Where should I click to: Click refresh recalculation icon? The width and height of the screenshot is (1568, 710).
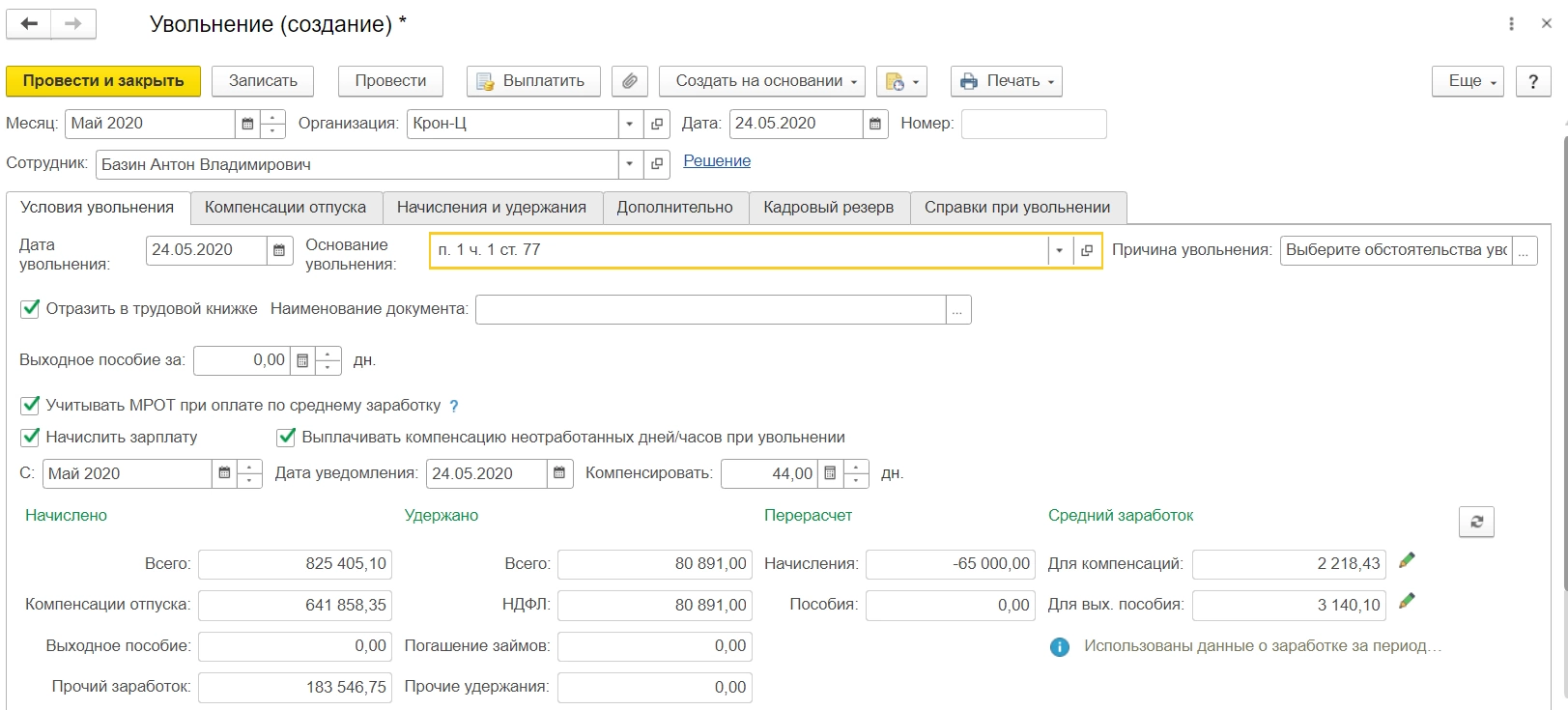tap(1476, 522)
